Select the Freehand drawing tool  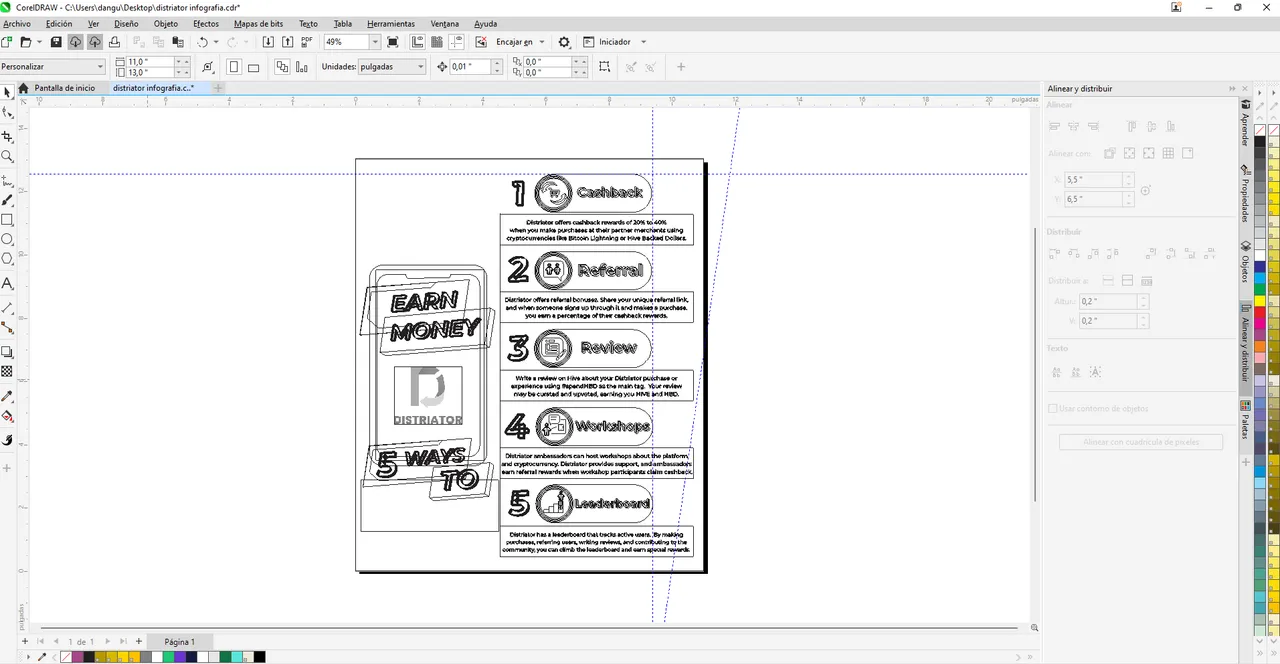click(x=8, y=180)
